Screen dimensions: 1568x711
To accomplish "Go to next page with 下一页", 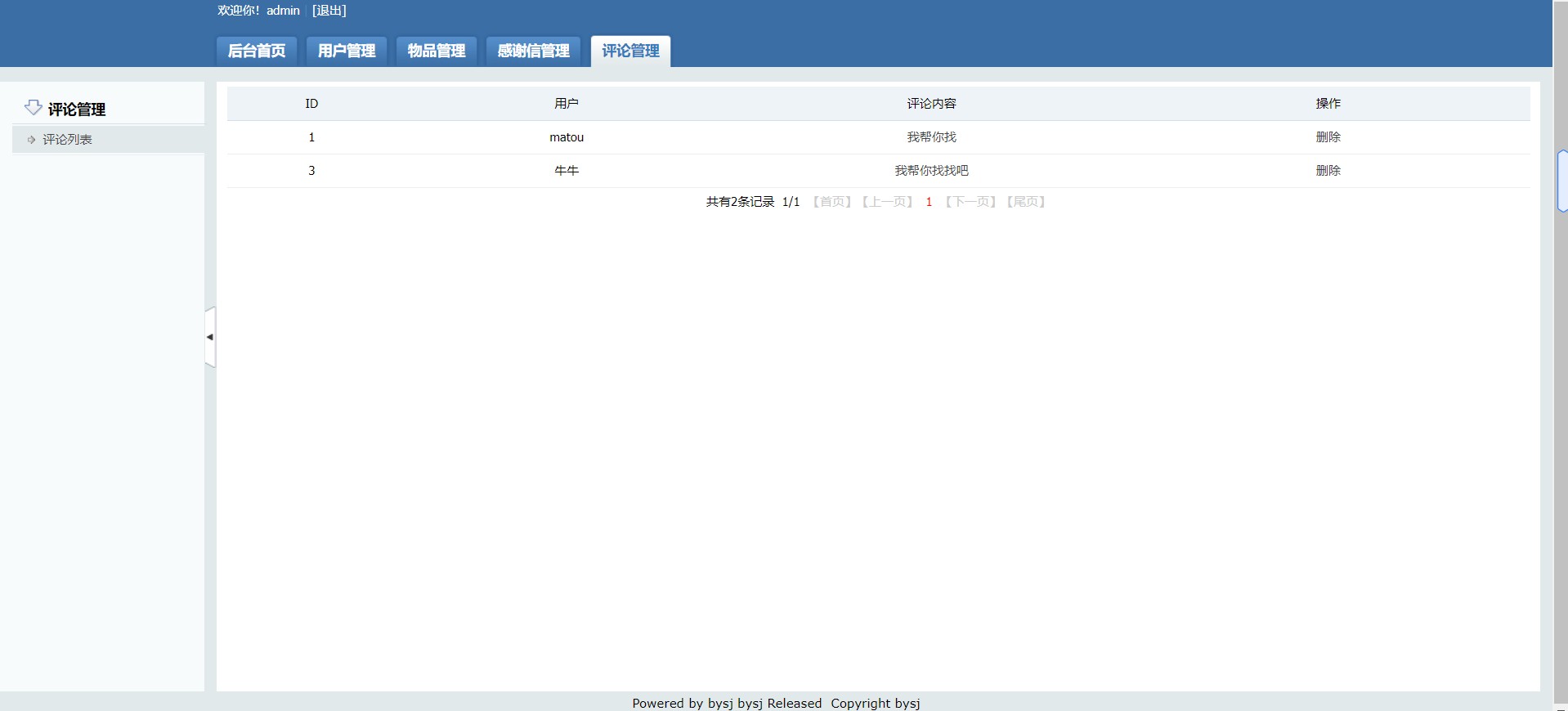I will 970,202.
